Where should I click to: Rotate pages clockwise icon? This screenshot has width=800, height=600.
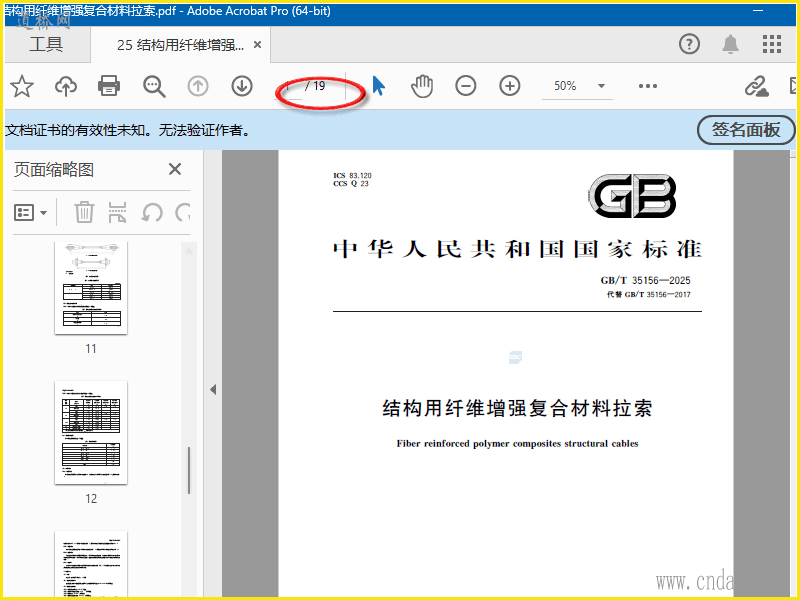pyautogui.click(x=183, y=212)
